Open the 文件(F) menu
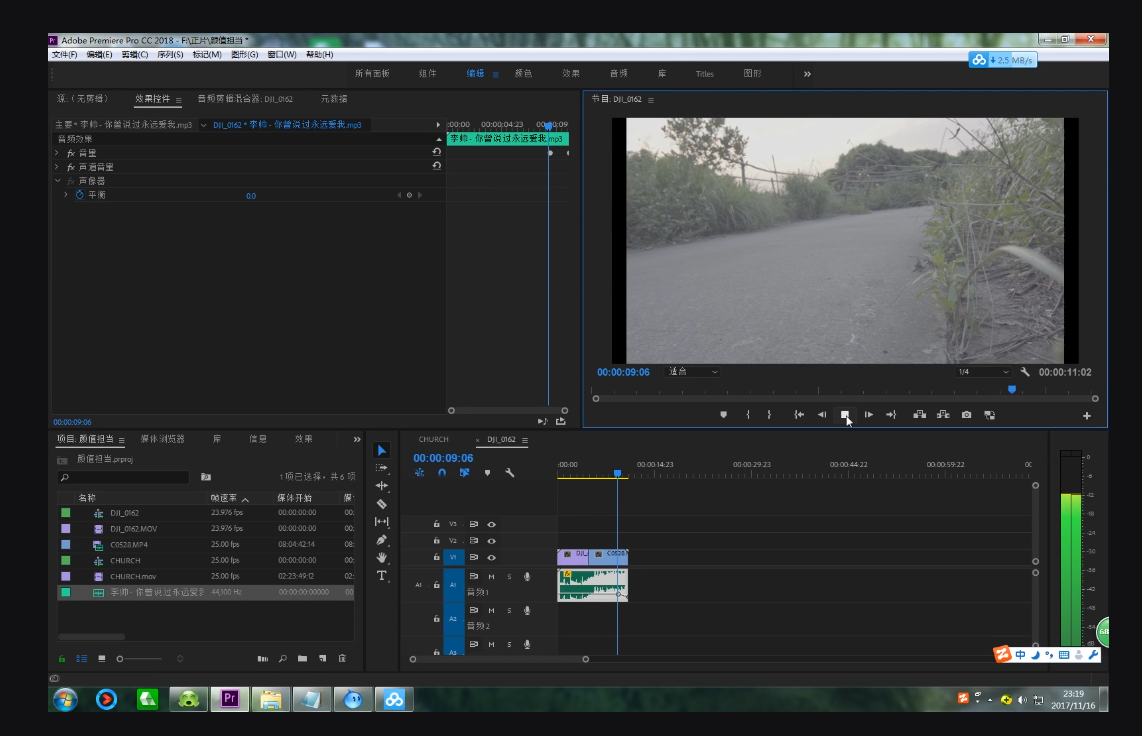Image resolution: width=1142 pixels, height=736 pixels. pos(64,55)
